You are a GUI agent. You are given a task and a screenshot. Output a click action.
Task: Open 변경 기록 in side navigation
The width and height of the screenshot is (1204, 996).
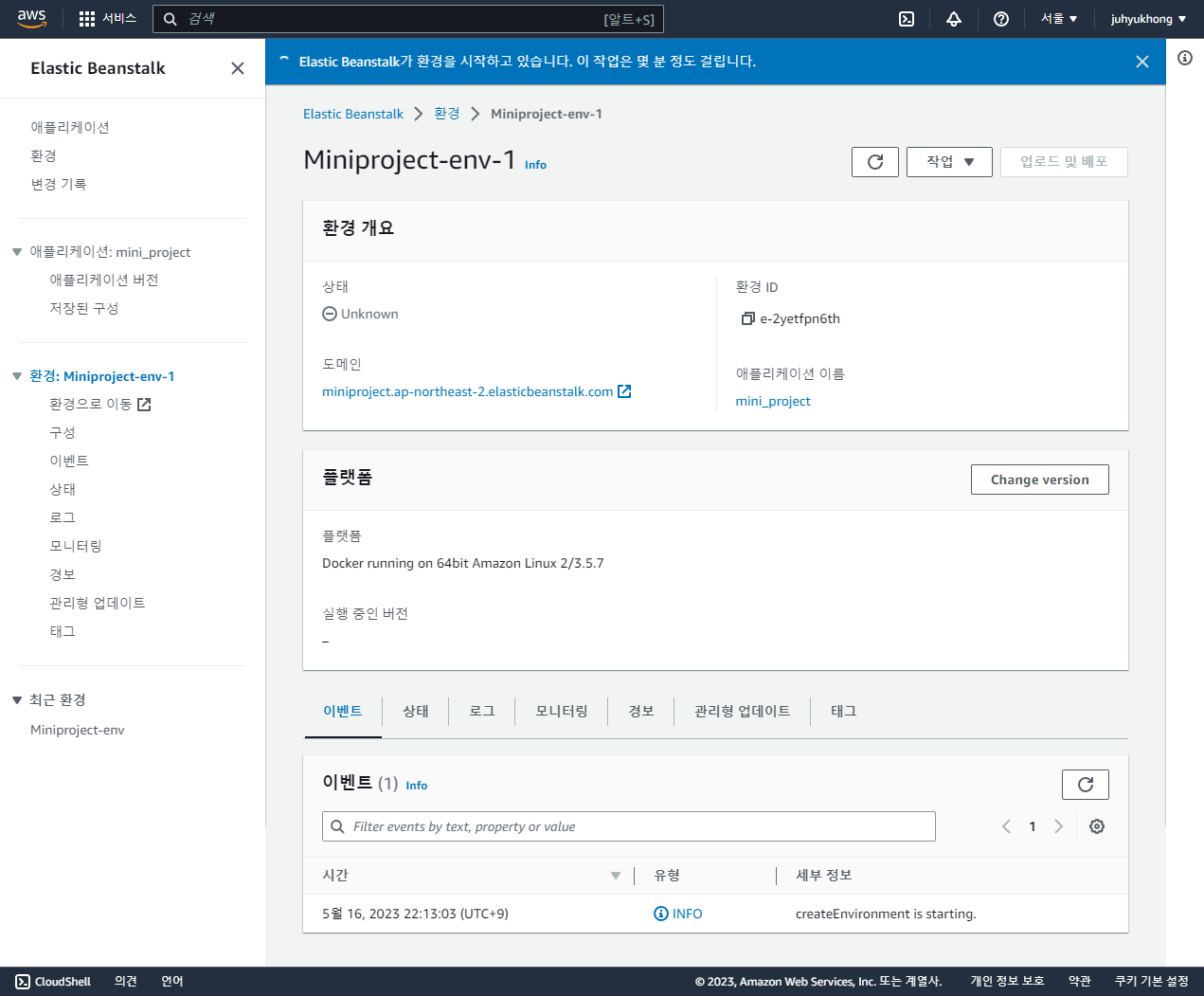tap(59, 184)
